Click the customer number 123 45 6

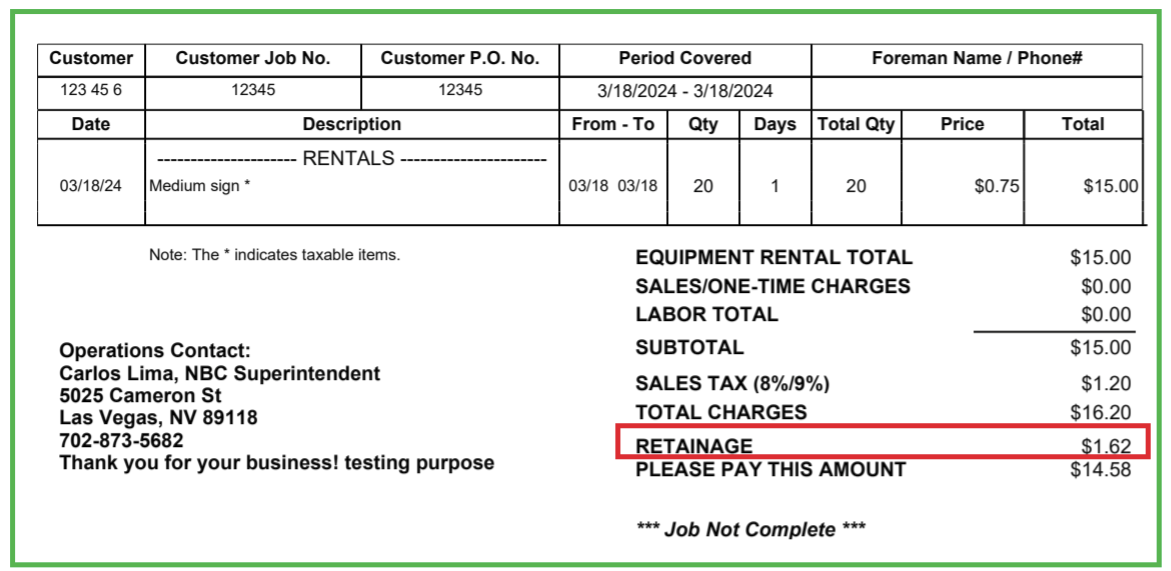coord(91,90)
